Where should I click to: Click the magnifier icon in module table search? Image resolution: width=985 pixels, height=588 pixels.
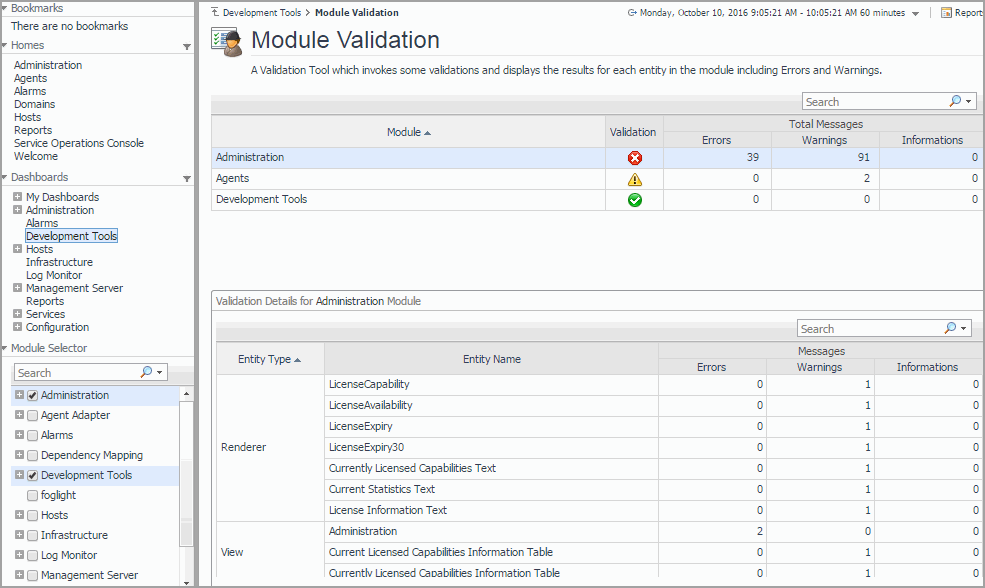954,101
